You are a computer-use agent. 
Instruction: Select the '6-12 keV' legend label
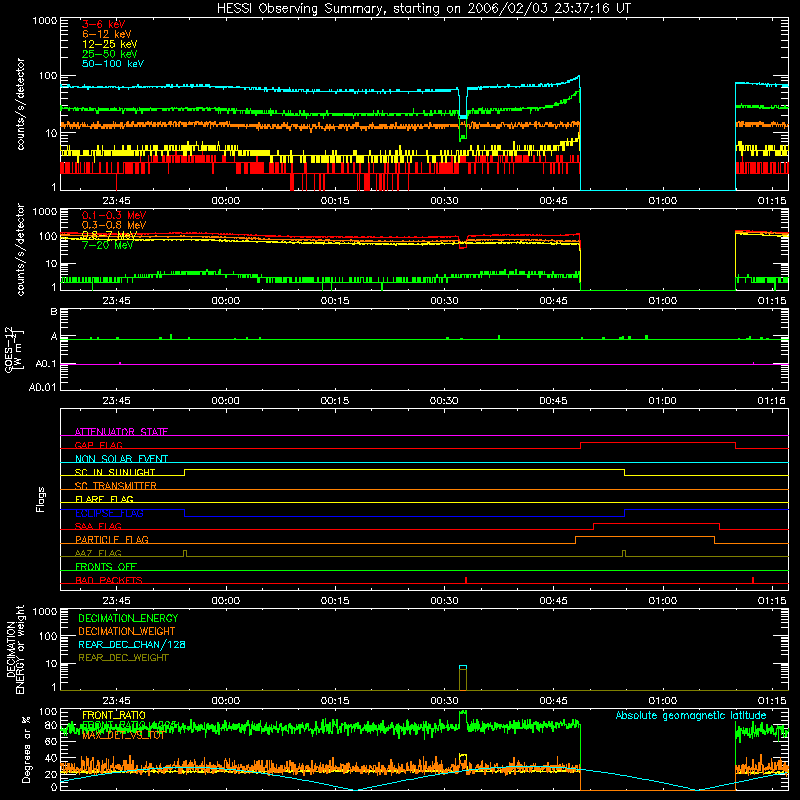pyautogui.click(x=107, y=34)
